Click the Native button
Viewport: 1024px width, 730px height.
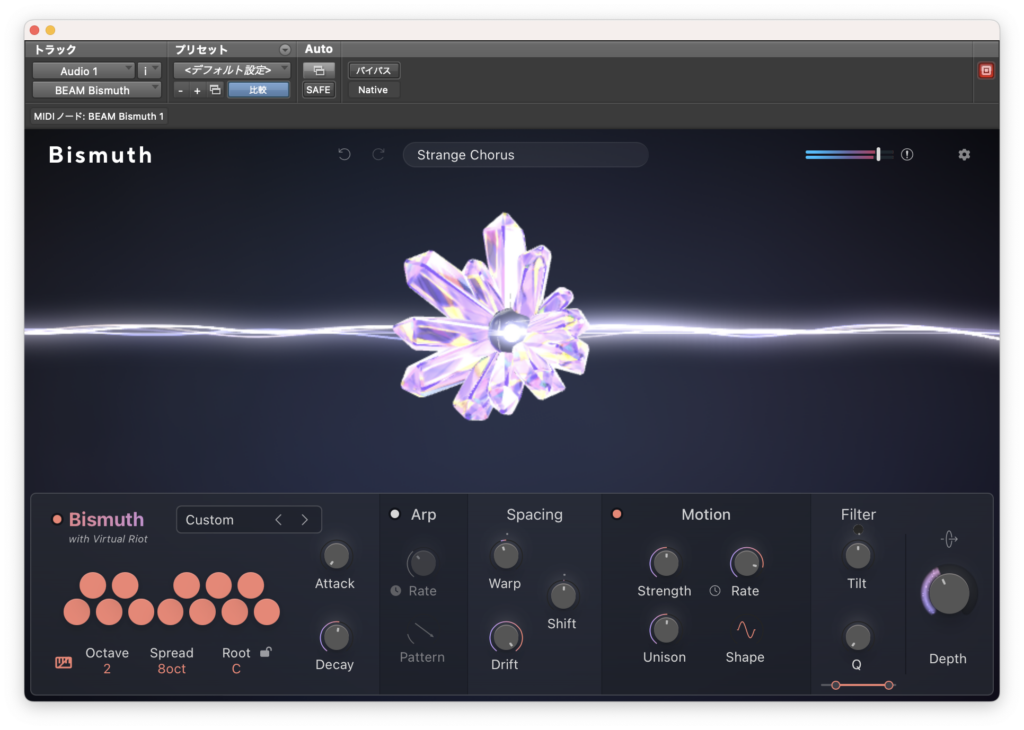coord(374,90)
